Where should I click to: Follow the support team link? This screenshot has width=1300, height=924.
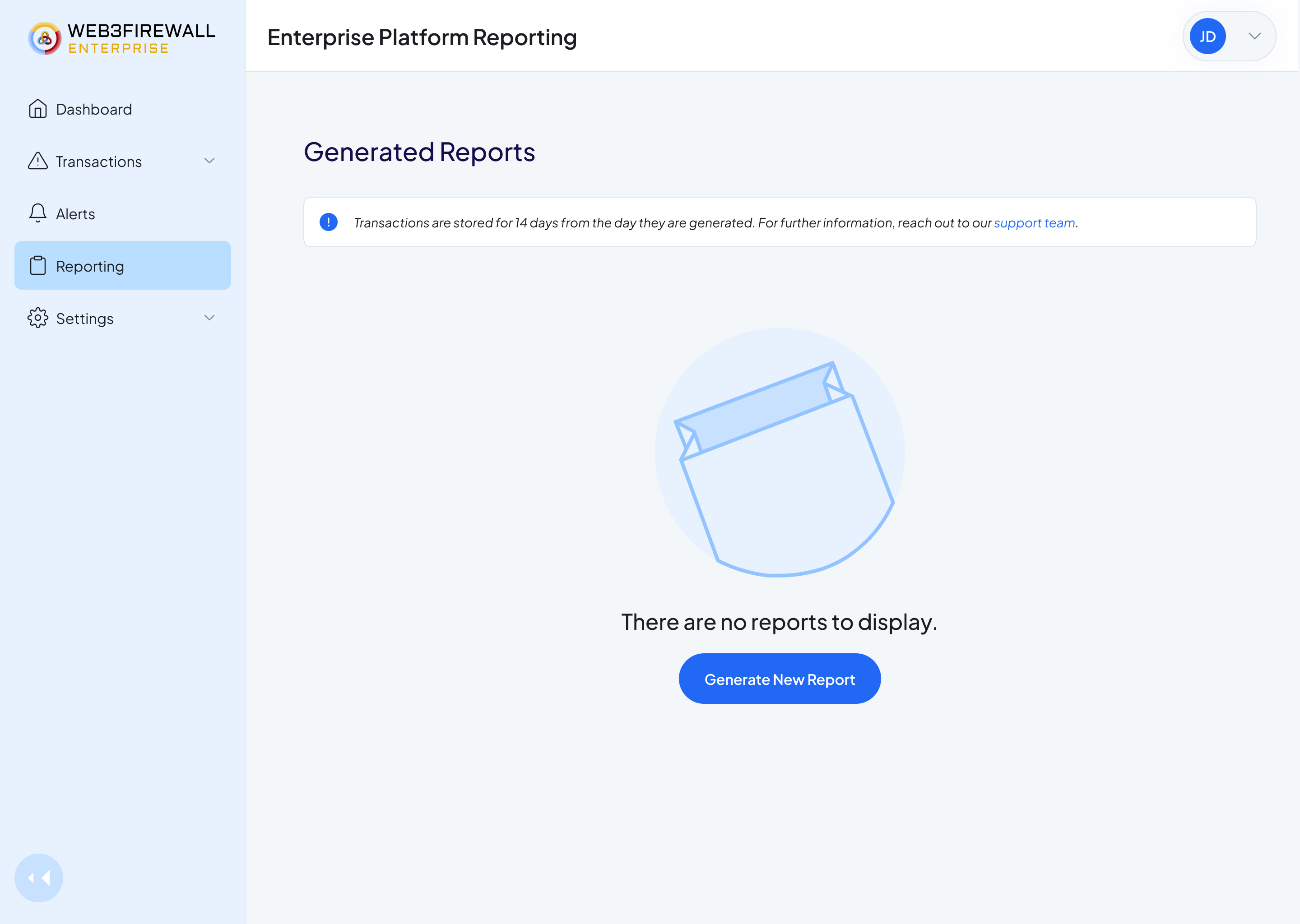coord(1034,222)
